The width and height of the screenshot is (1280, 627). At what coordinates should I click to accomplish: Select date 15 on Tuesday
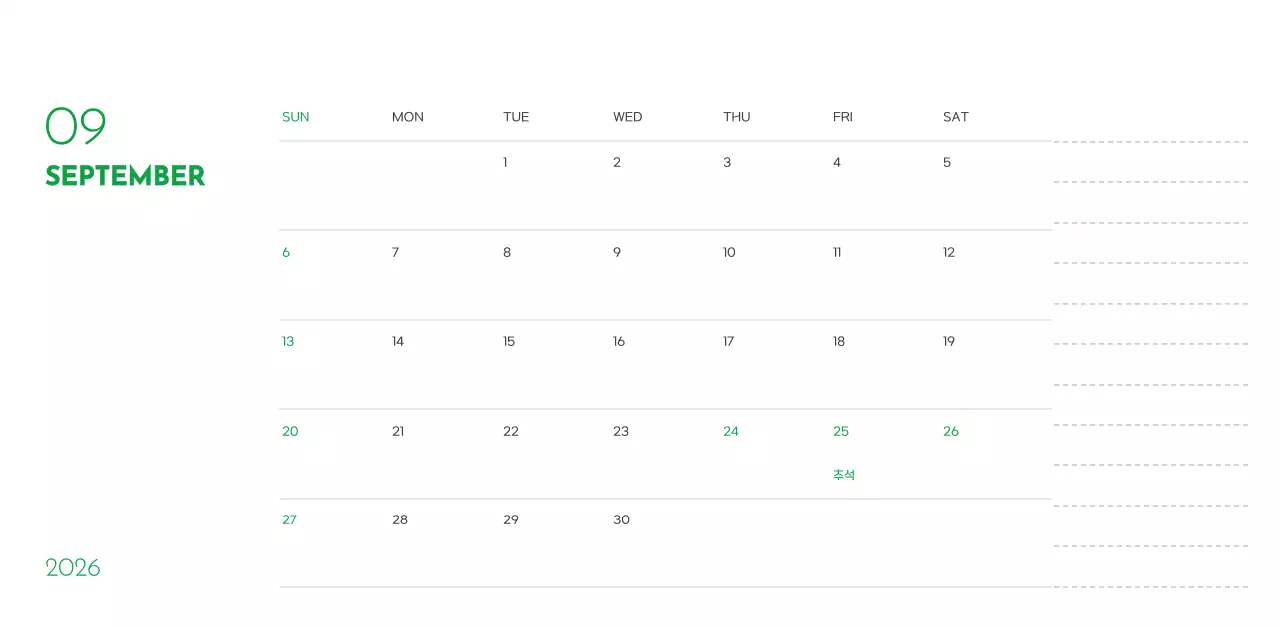tap(509, 341)
